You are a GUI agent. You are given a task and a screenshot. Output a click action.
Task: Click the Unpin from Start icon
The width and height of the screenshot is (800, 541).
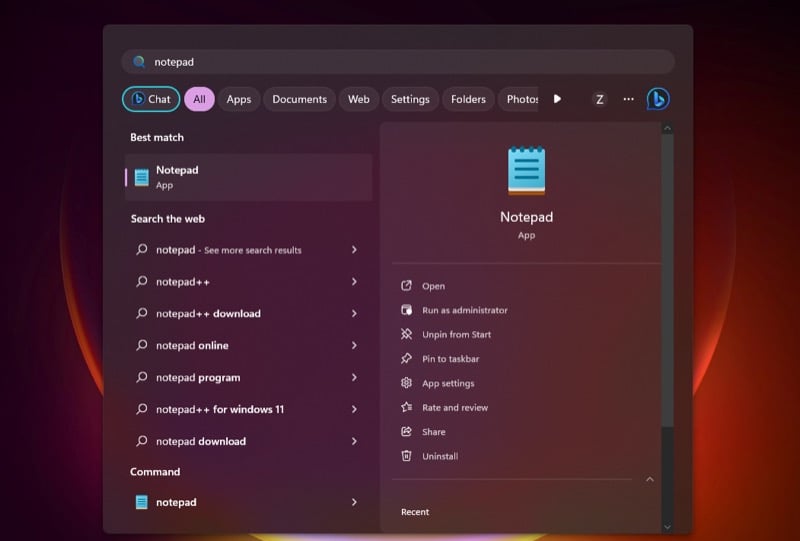pos(406,334)
